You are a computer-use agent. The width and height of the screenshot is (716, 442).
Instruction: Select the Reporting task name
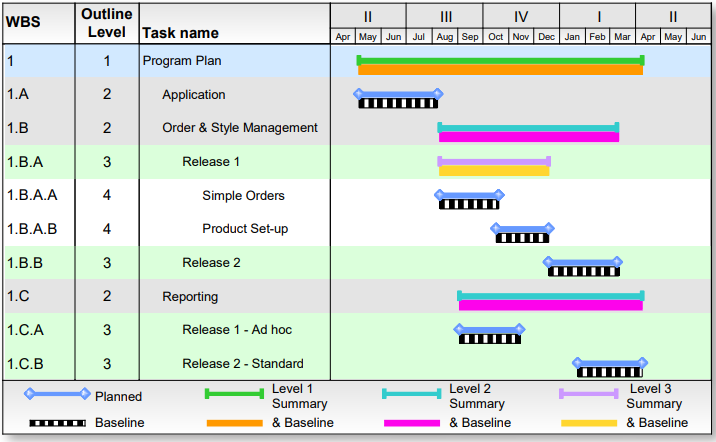pos(190,297)
